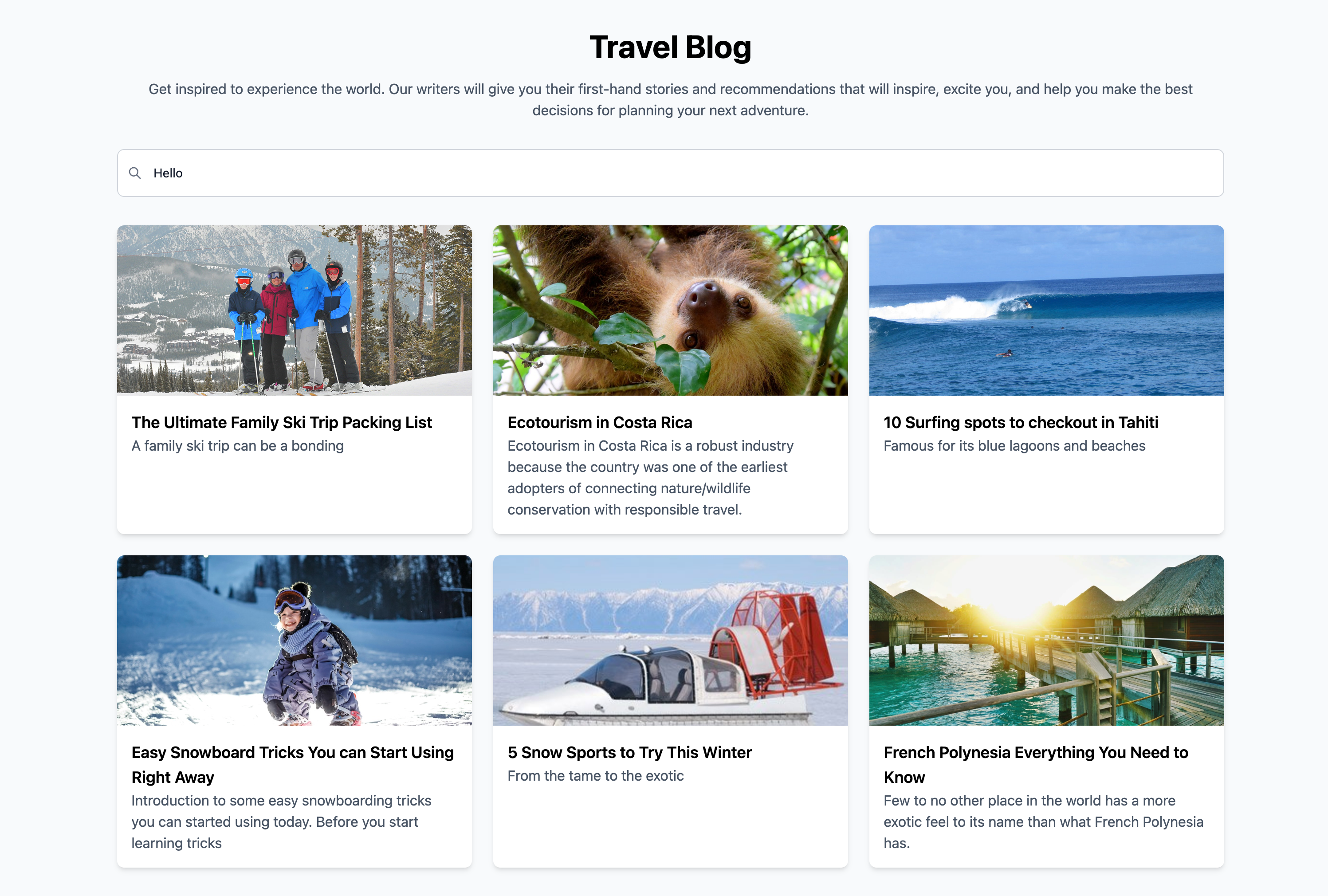The image size is (1328, 896).
Task: Open the family ski trip photo
Action: tap(294, 310)
